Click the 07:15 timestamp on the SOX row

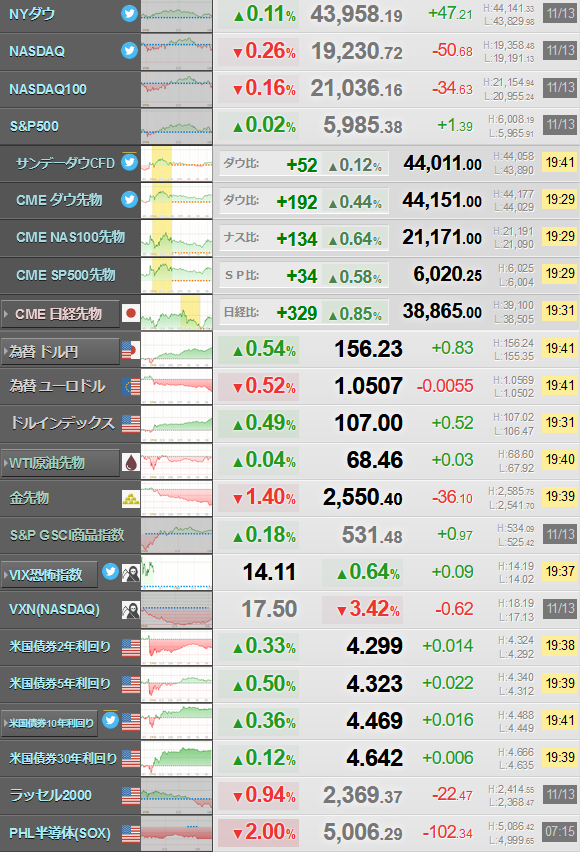[560, 831]
